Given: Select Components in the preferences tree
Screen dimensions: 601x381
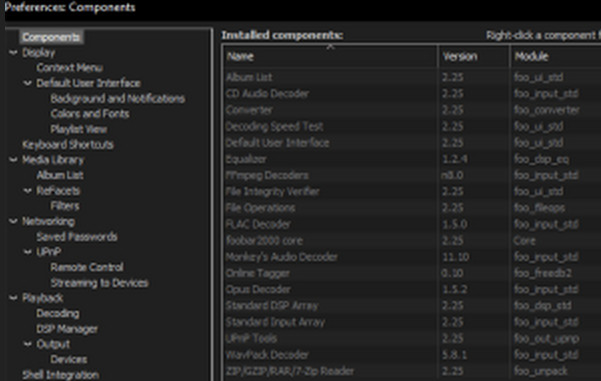Looking at the screenshot, I should pyautogui.click(x=51, y=37).
